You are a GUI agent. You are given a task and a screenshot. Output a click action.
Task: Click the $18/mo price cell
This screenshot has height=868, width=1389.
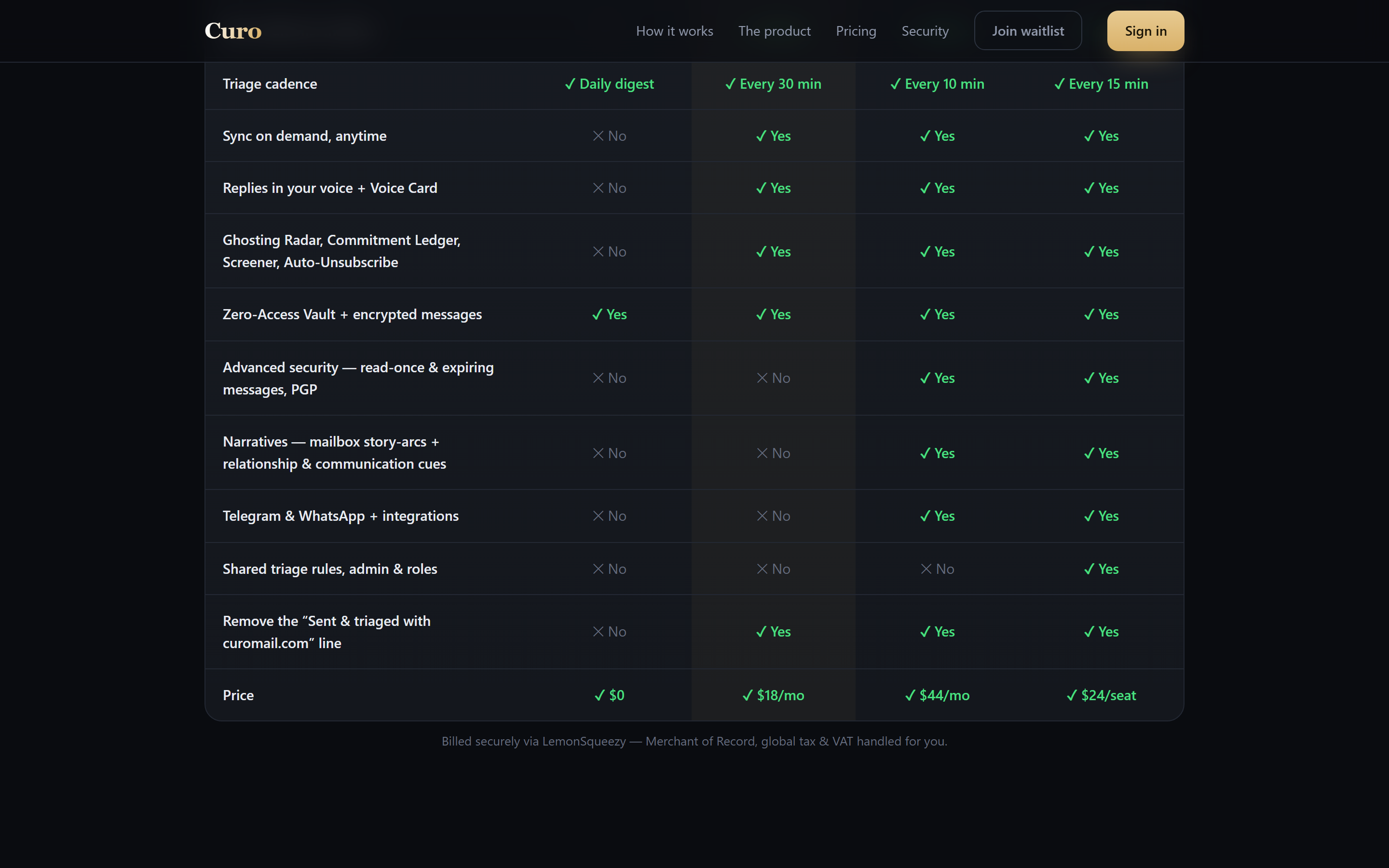pyautogui.click(x=773, y=695)
